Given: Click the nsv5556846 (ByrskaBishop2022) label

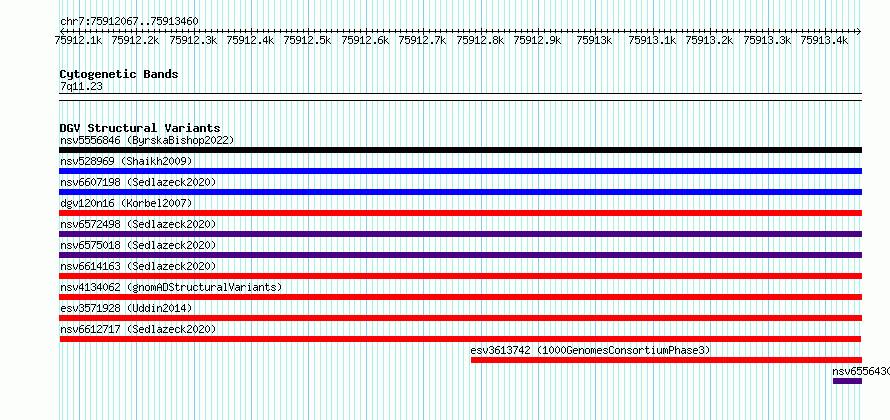Looking at the screenshot, I should pos(147,140).
